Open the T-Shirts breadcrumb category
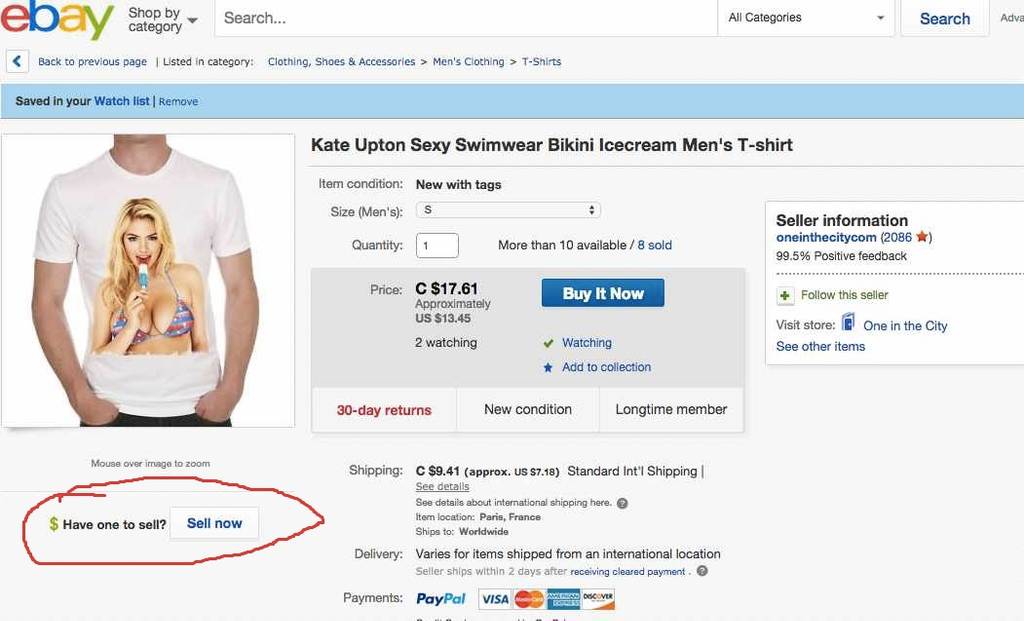This screenshot has height=621, width=1024. click(x=541, y=62)
